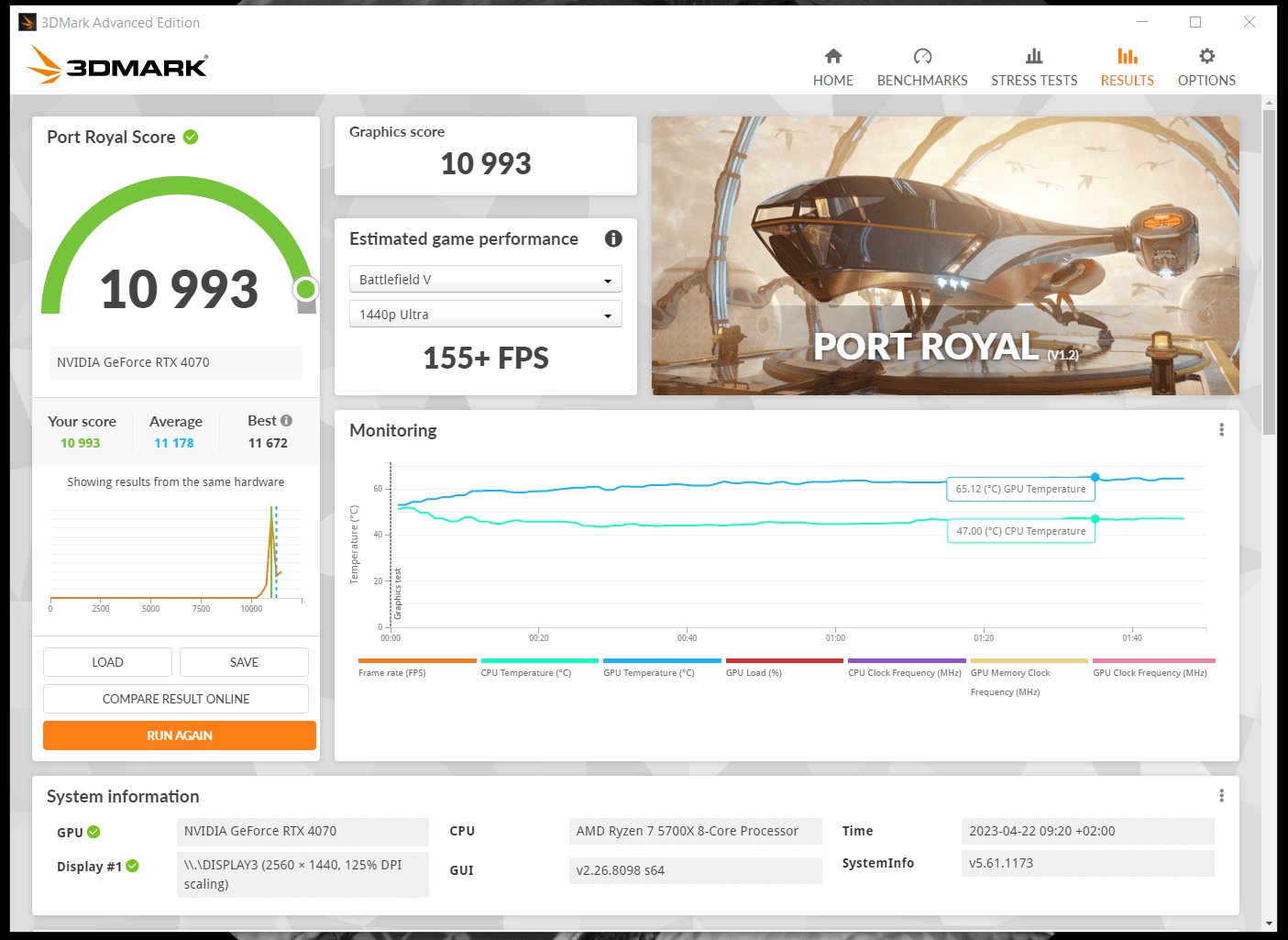
Task: Click the scrollbar up arrow
Action: pos(1269,101)
